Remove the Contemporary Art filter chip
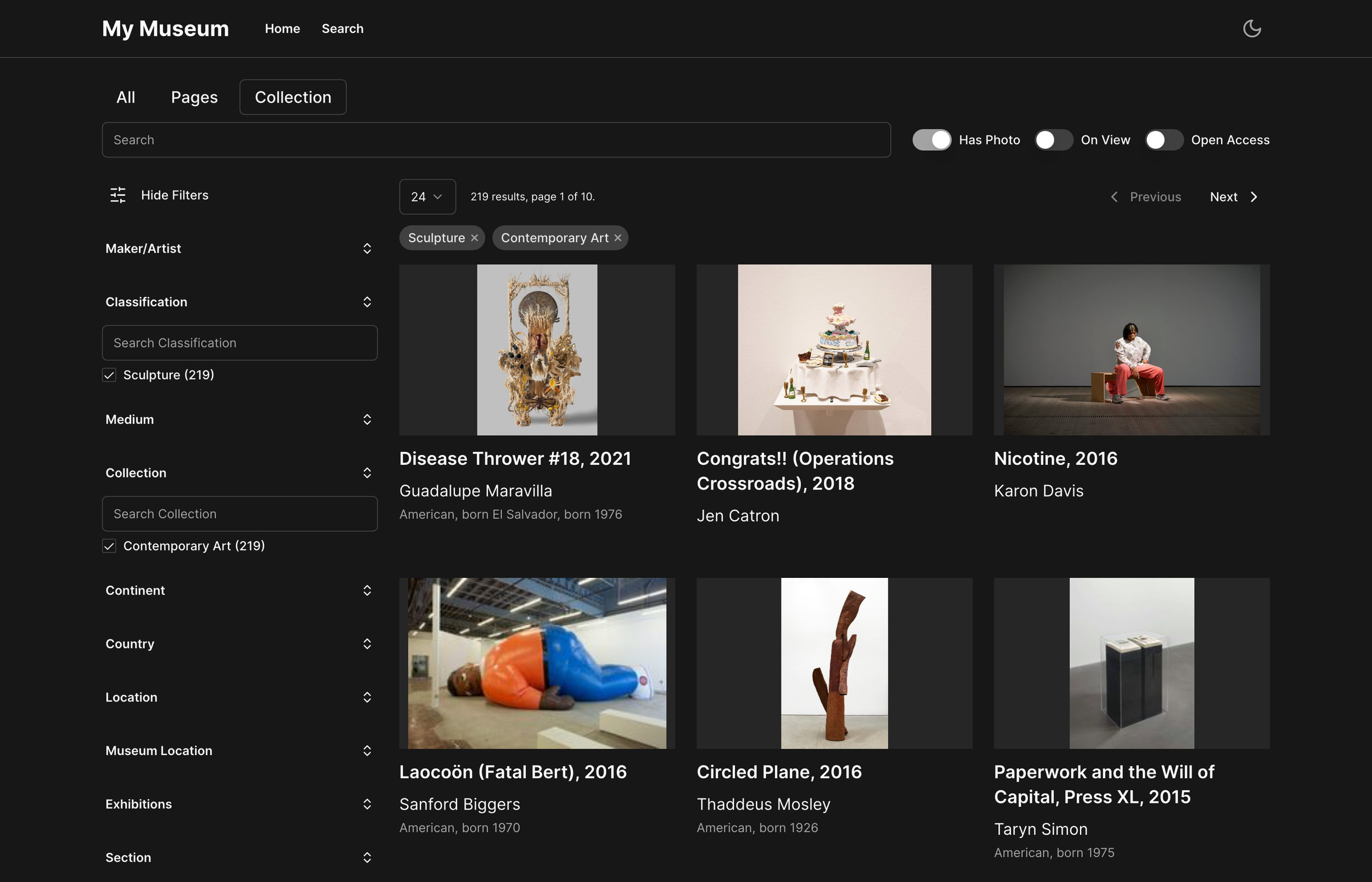Image resolution: width=1372 pixels, height=882 pixels. coord(618,238)
